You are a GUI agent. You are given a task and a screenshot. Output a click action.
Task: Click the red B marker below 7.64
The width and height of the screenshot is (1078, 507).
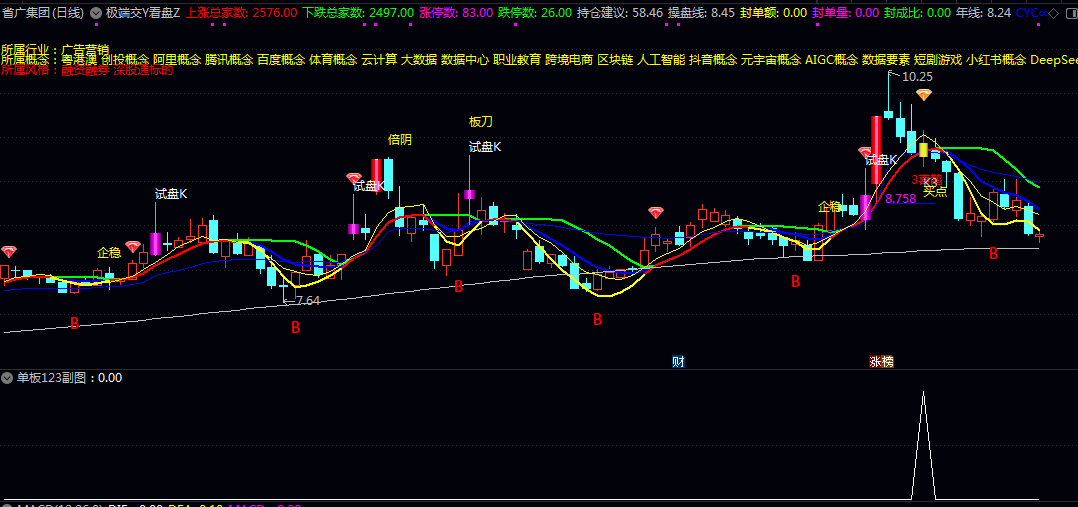[296, 327]
